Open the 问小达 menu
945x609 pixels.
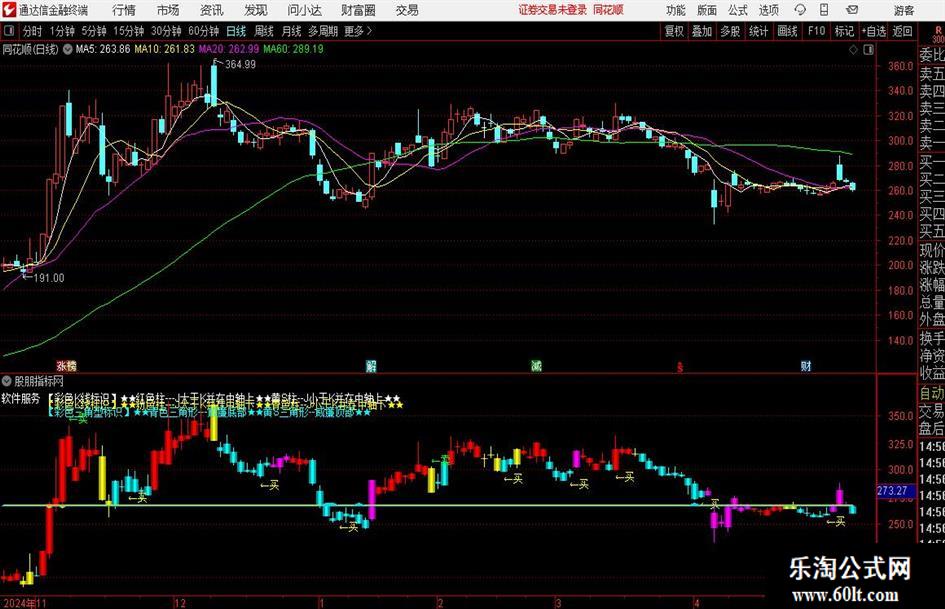(x=304, y=10)
